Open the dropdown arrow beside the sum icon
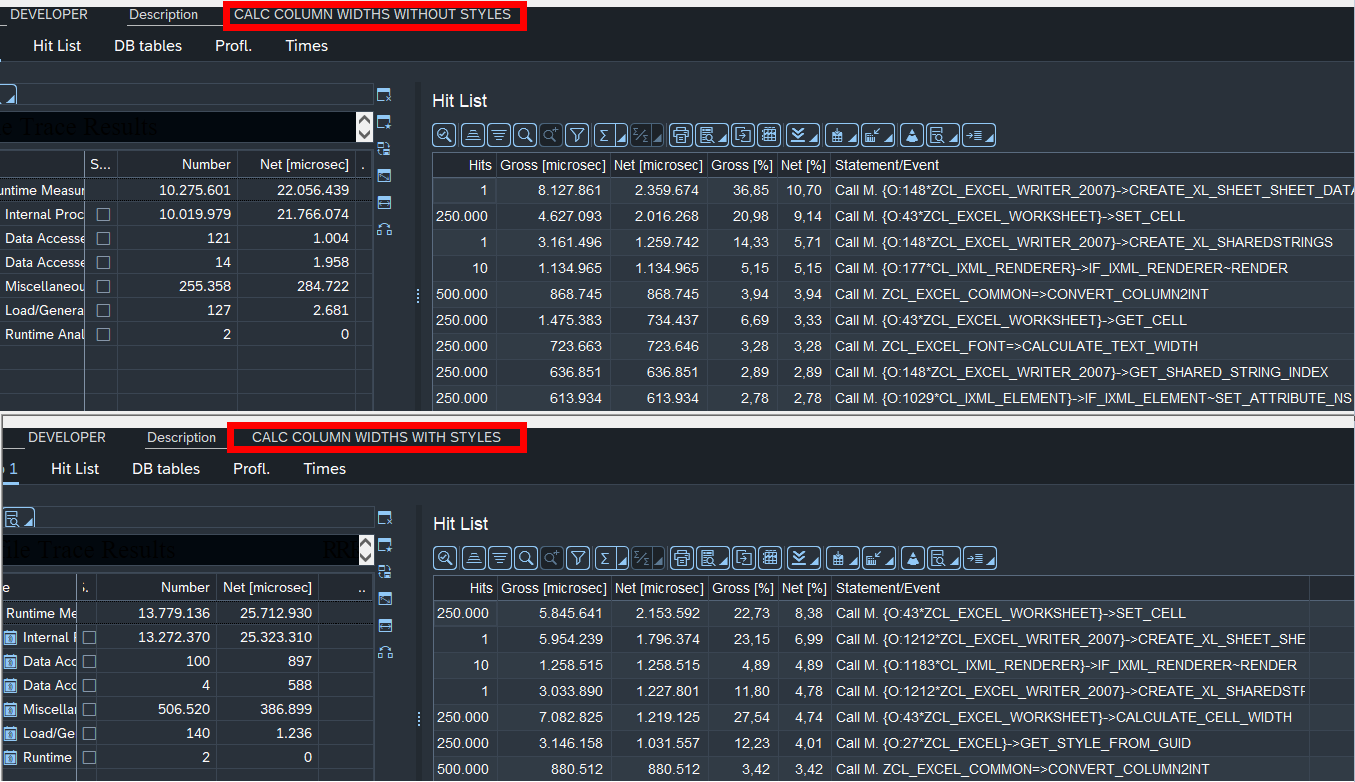Screen dimensions: 1355x782 click(x=620, y=138)
